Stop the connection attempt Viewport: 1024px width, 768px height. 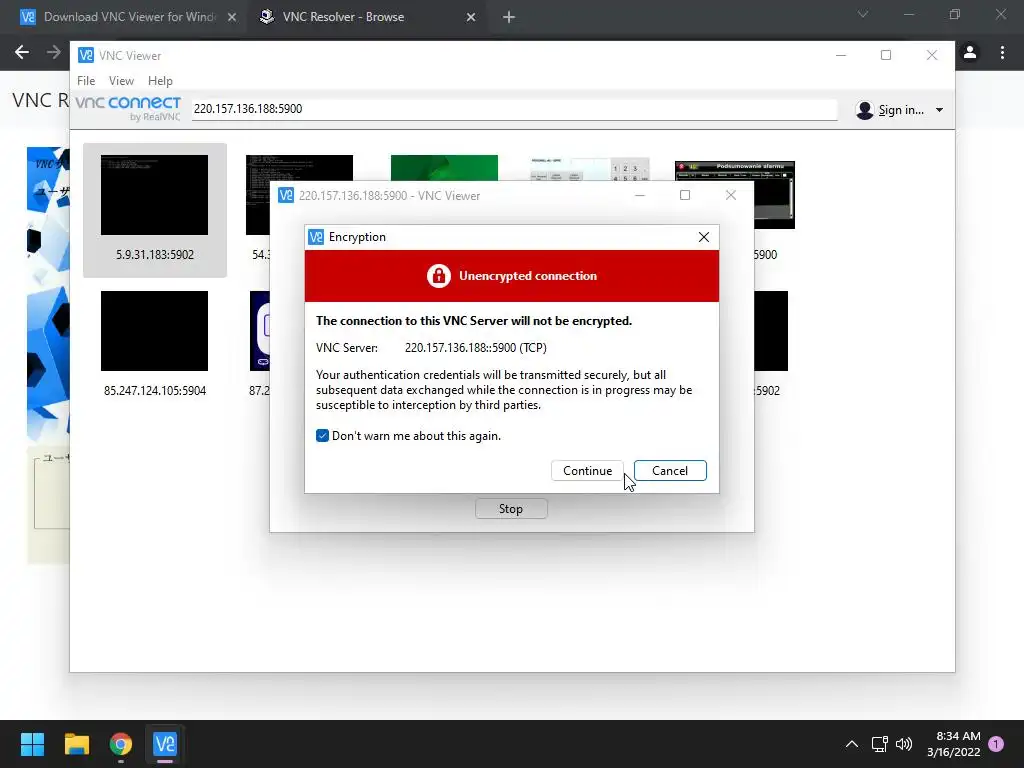pos(511,509)
